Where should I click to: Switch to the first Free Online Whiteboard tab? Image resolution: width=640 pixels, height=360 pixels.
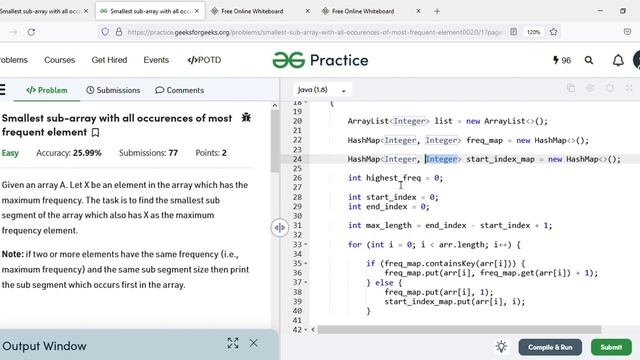(260, 11)
